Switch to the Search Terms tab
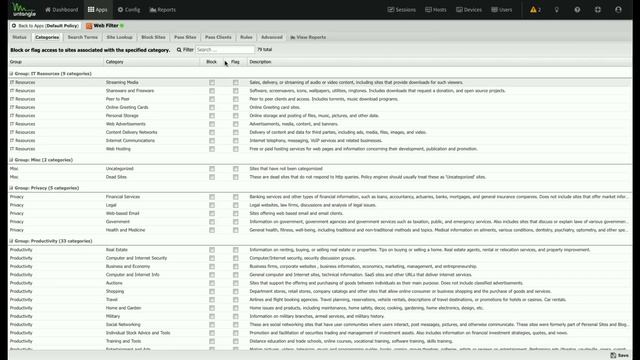The height and width of the screenshot is (360, 640). pos(82,37)
